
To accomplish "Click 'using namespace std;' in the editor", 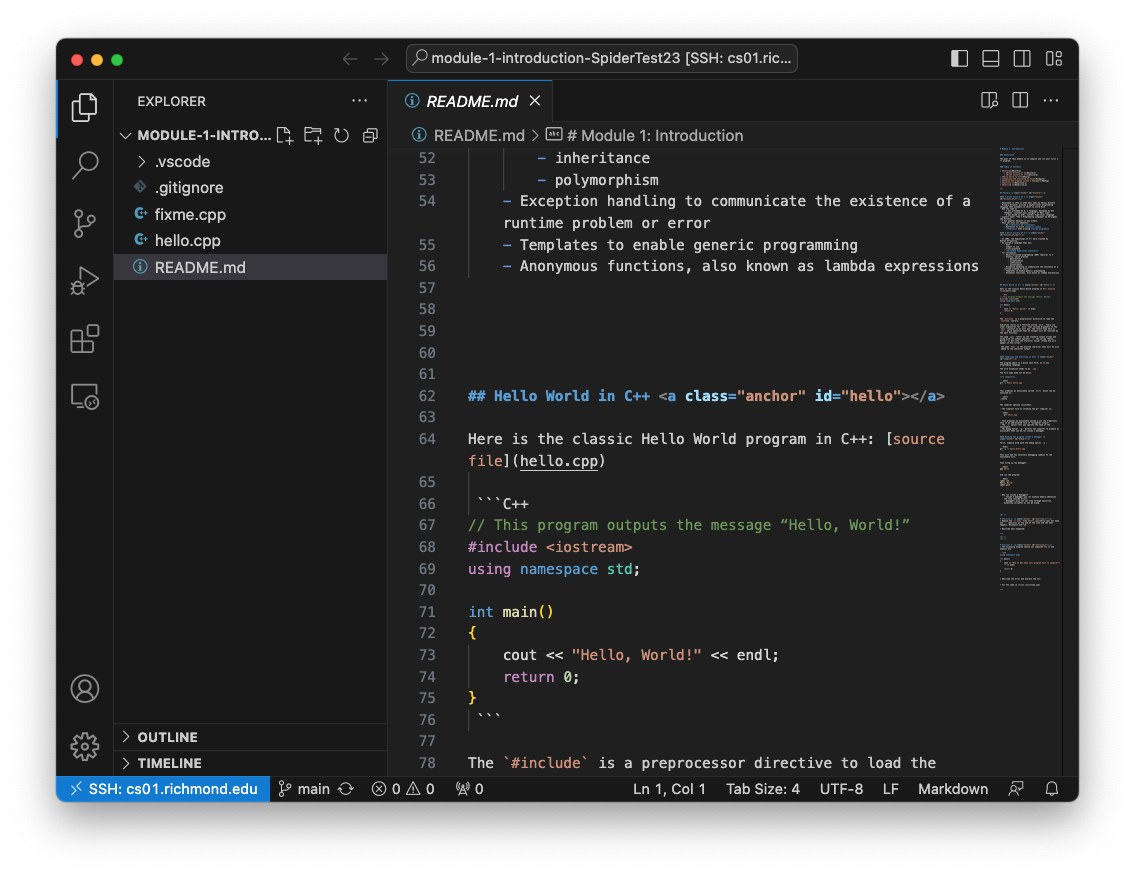I will (554, 569).
